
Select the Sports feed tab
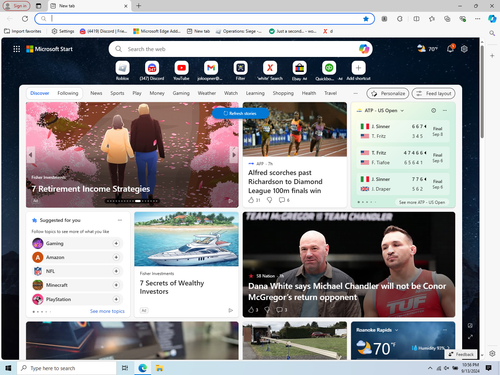[117, 93]
